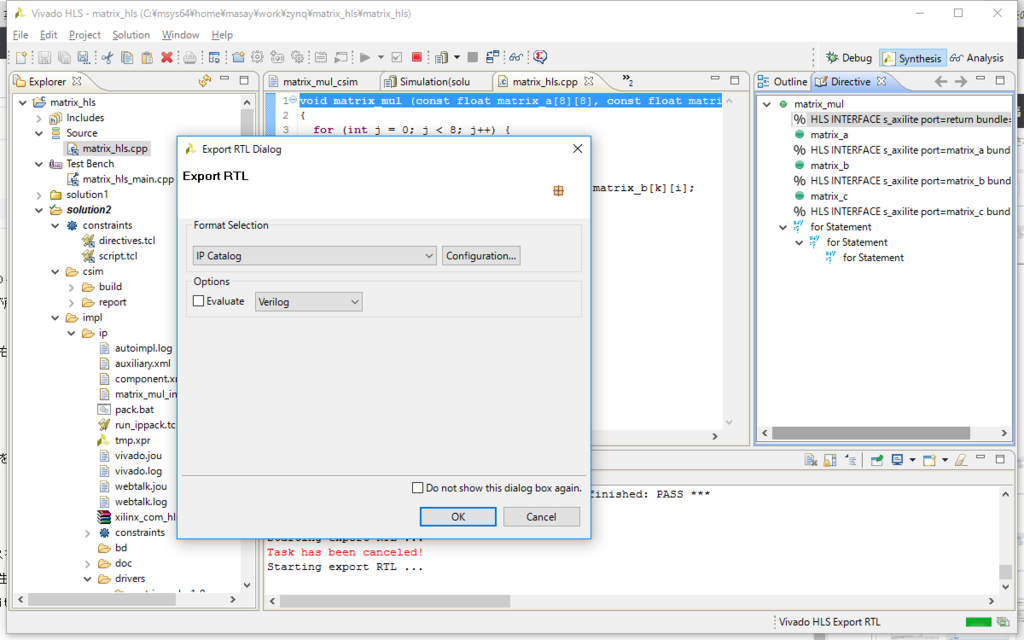Expand the solution1 folder in Explorer
This screenshot has height=640, width=1024.
tap(39, 195)
